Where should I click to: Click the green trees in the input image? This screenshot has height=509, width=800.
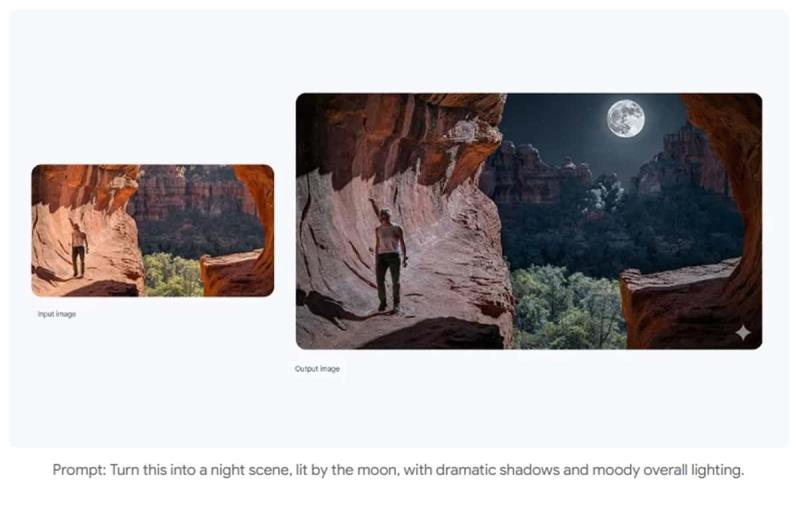[x=171, y=275]
